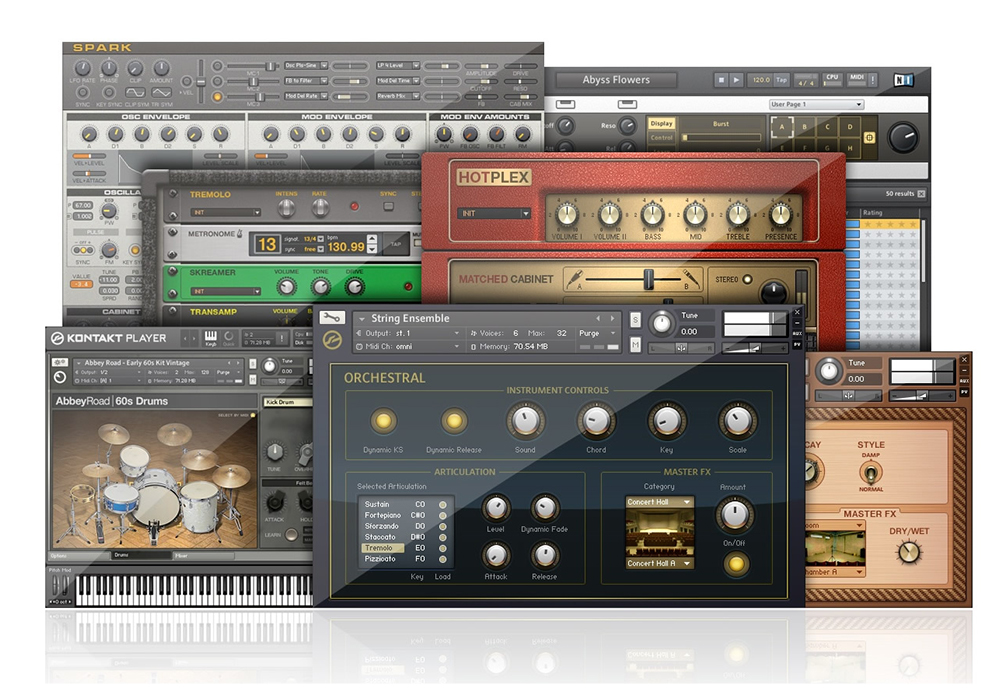Open the Reverb Mix dropdown in Spark
This screenshot has height=698, width=1000.
(x=397, y=96)
